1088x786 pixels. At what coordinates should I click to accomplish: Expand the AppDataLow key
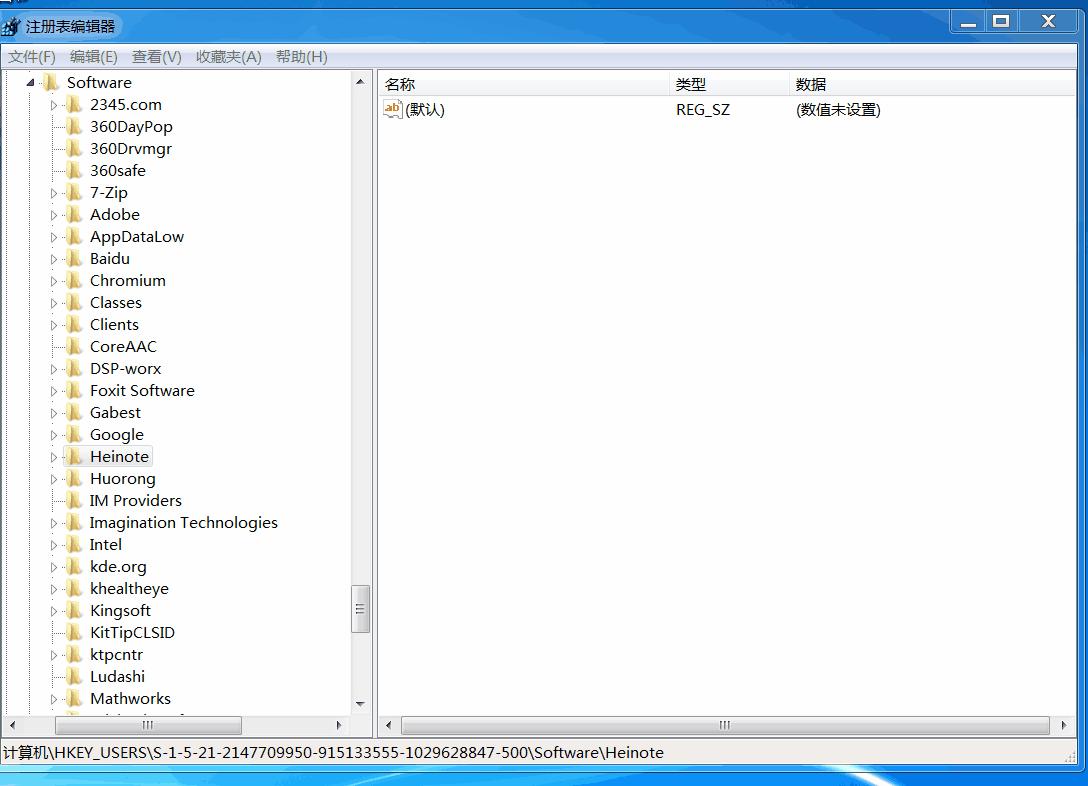53,237
